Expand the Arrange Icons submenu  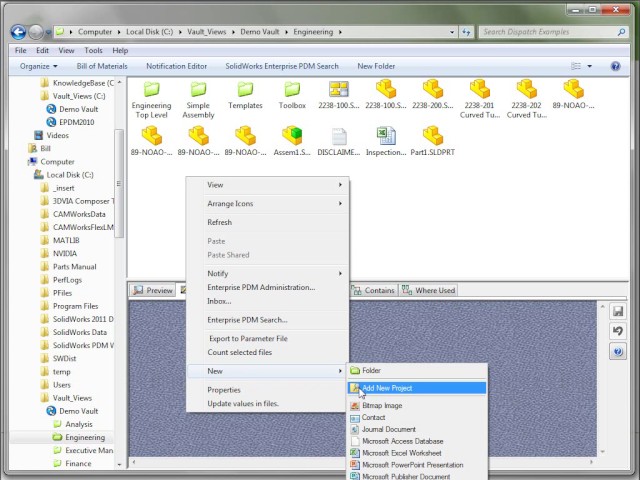pos(268,204)
